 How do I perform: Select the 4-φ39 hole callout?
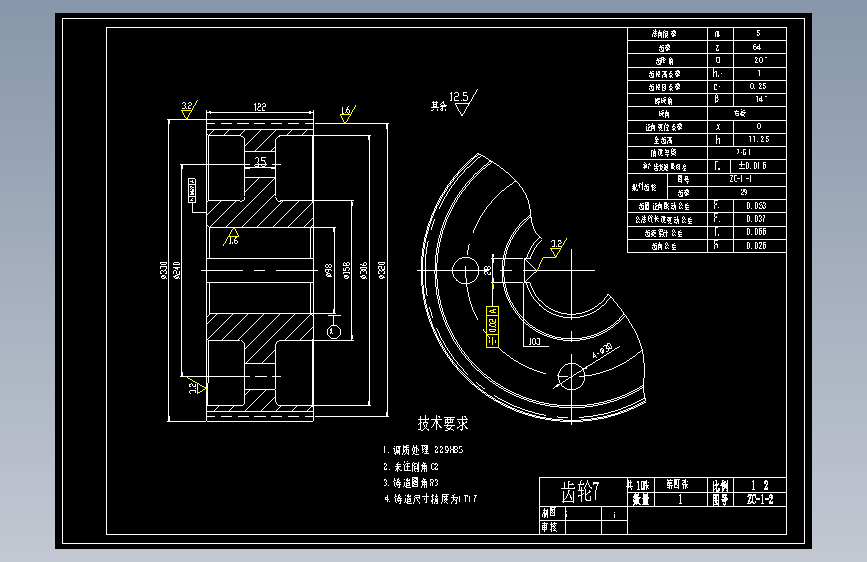(x=602, y=351)
